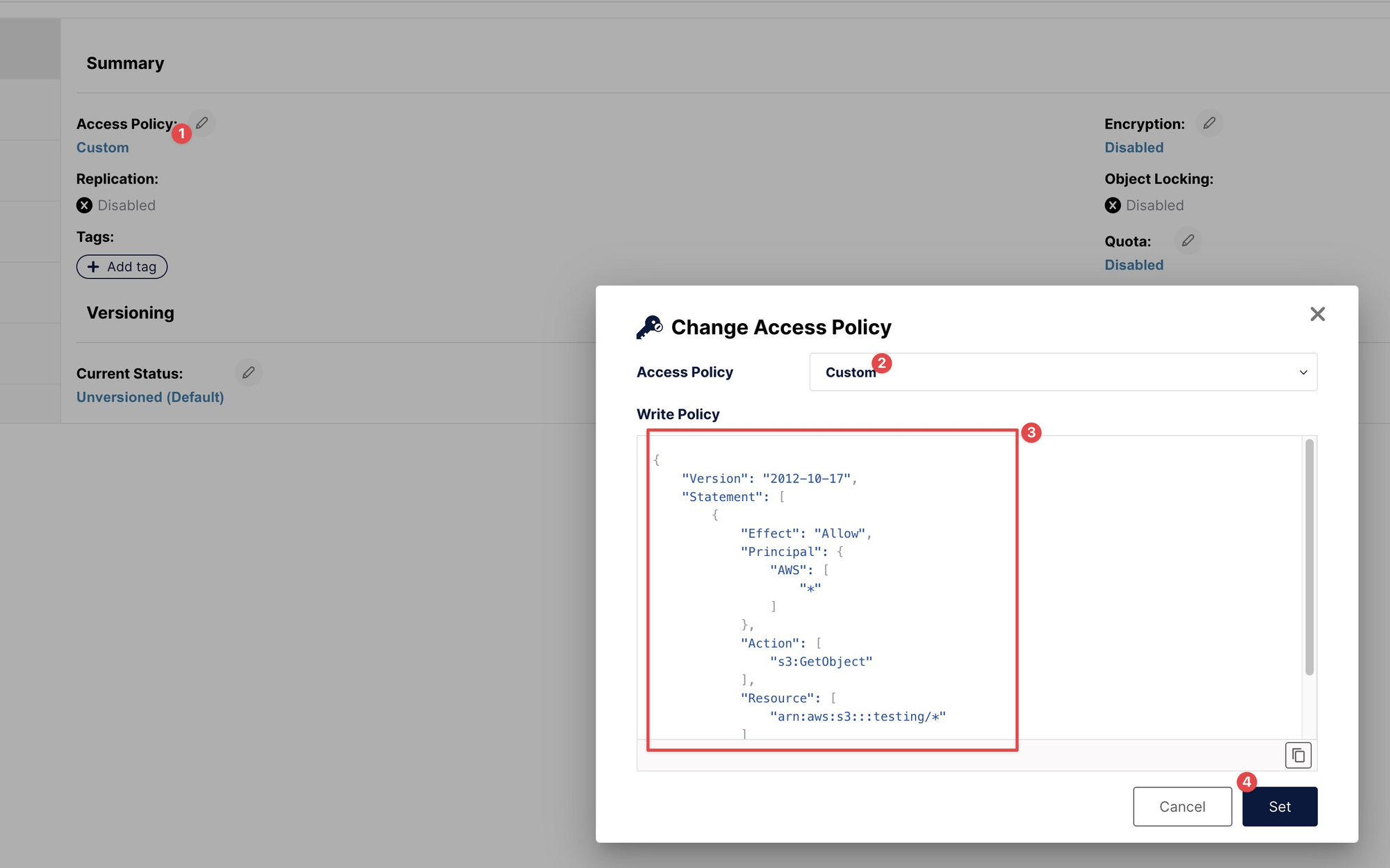The height and width of the screenshot is (868, 1390).
Task: Click the Encryption edit pencil icon
Action: click(x=1209, y=123)
